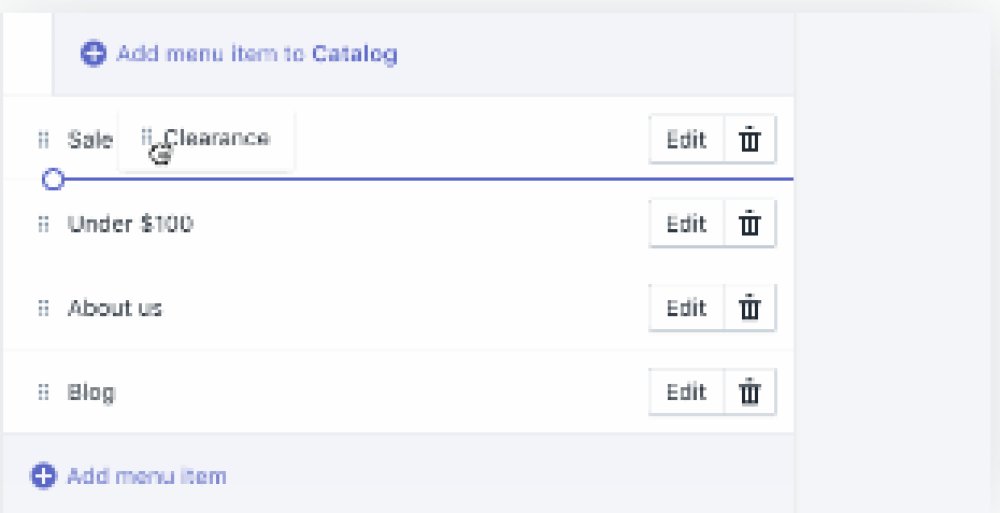Click the drag handle next to About us
Image resolution: width=1000 pixels, height=513 pixels.
[x=43, y=308]
